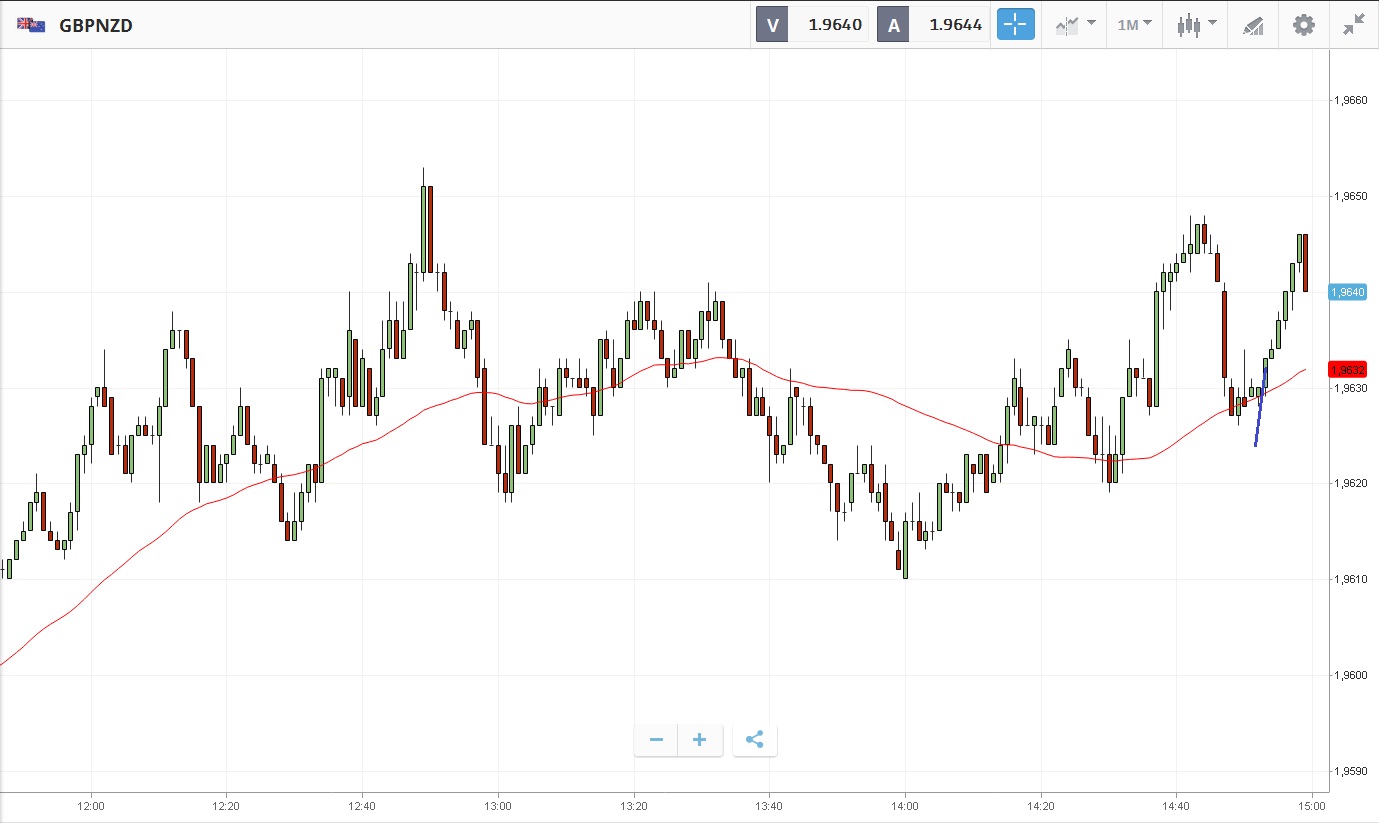Click the 14:00 time axis label
This screenshot has height=823, width=1379.
[x=905, y=805]
